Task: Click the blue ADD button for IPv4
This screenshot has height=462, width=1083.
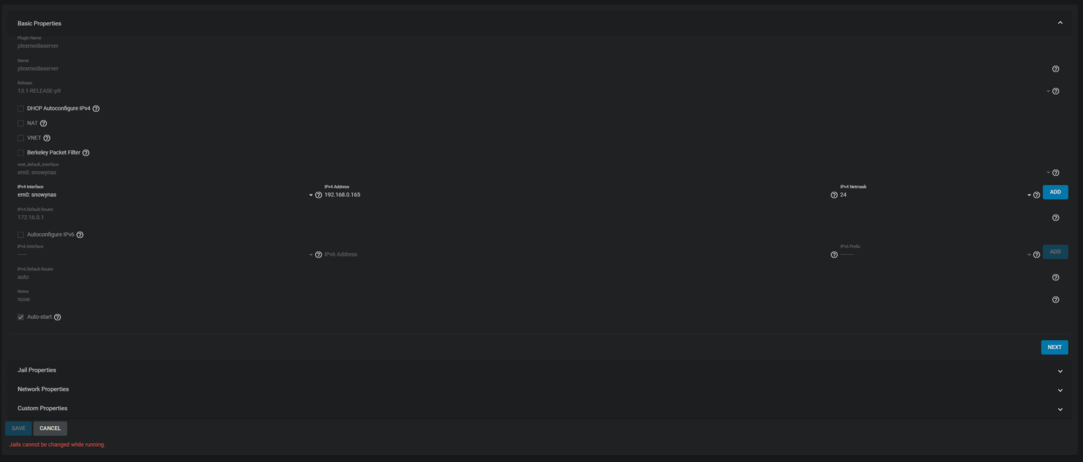Action: click(1055, 192)
